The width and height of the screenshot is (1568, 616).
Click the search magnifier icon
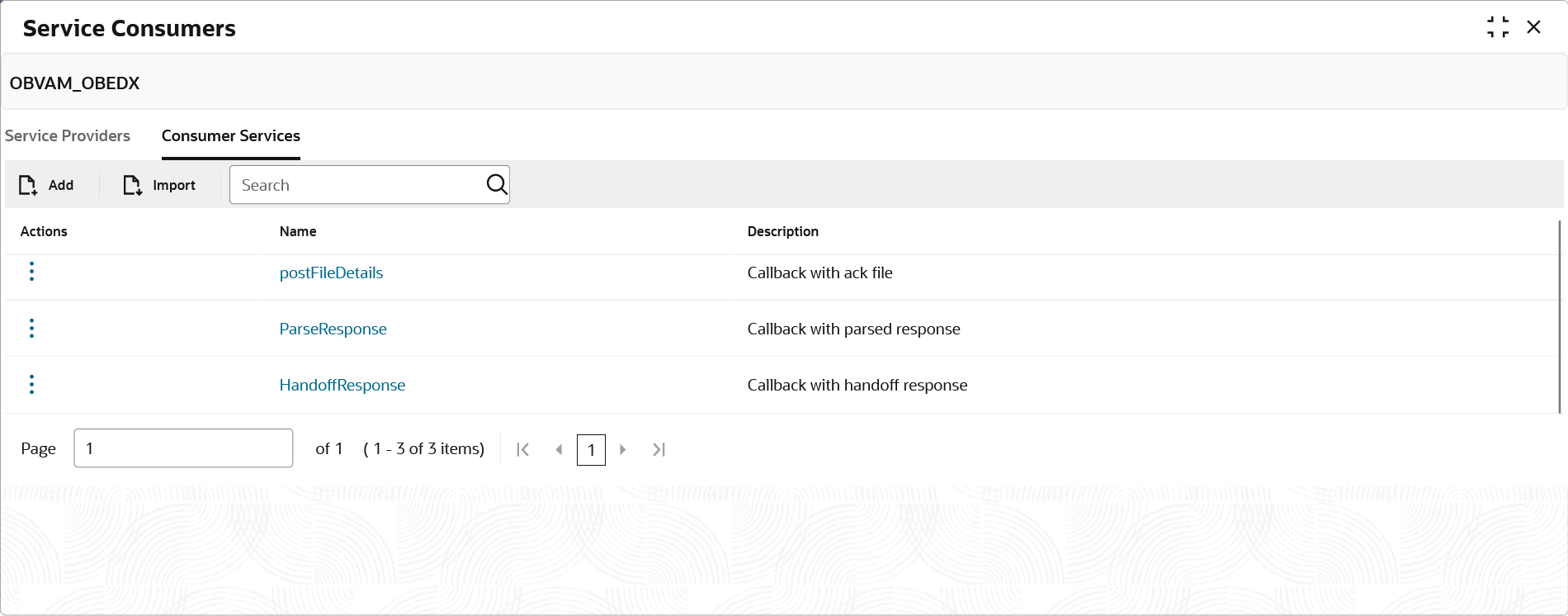point(497,184)
